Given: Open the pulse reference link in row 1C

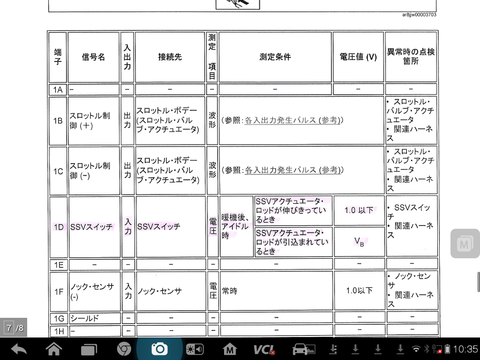Looking at the screenshot, I should [x=294, y=170].
